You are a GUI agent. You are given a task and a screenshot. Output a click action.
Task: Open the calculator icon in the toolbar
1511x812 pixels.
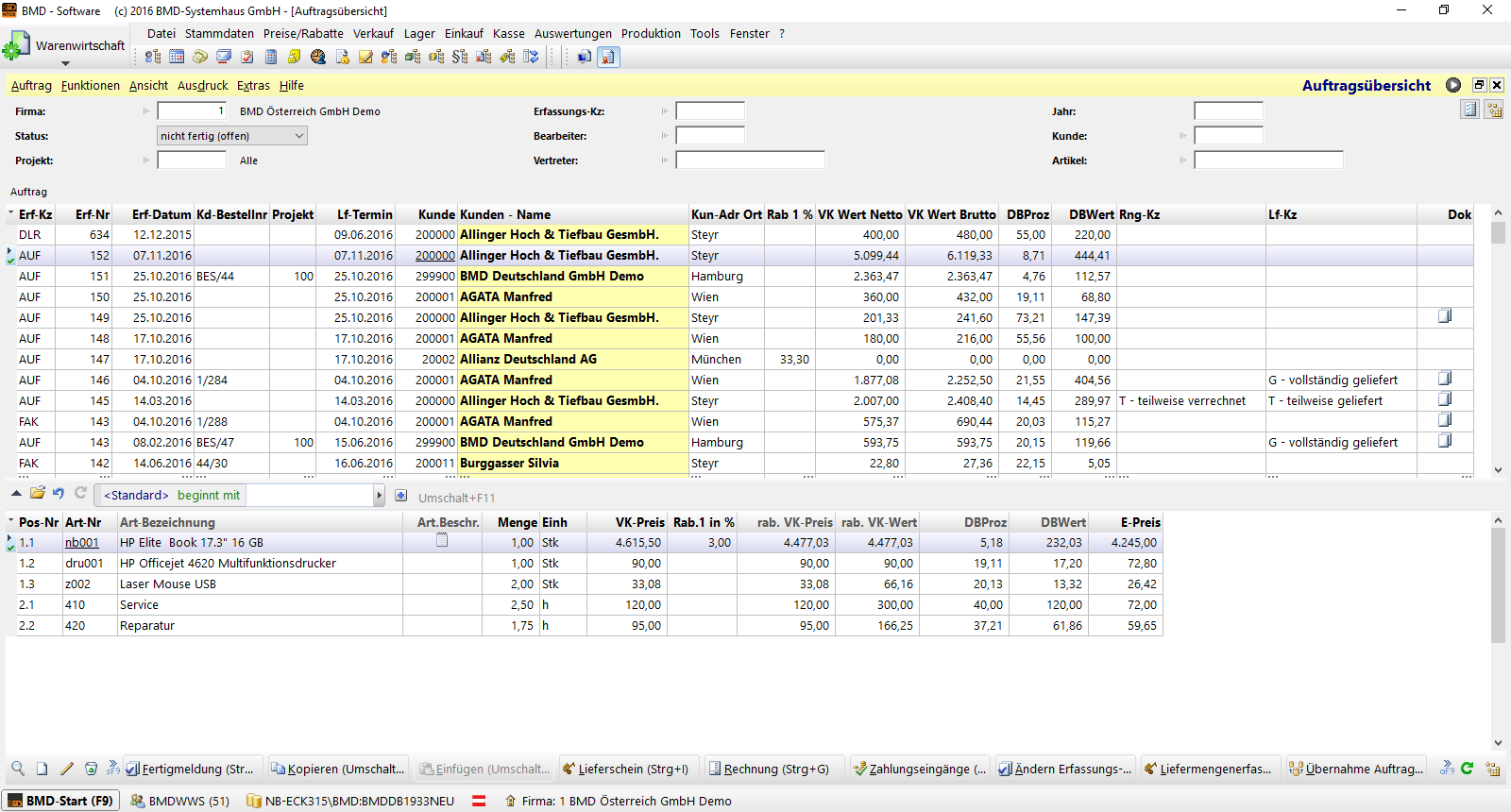(271, 57)
